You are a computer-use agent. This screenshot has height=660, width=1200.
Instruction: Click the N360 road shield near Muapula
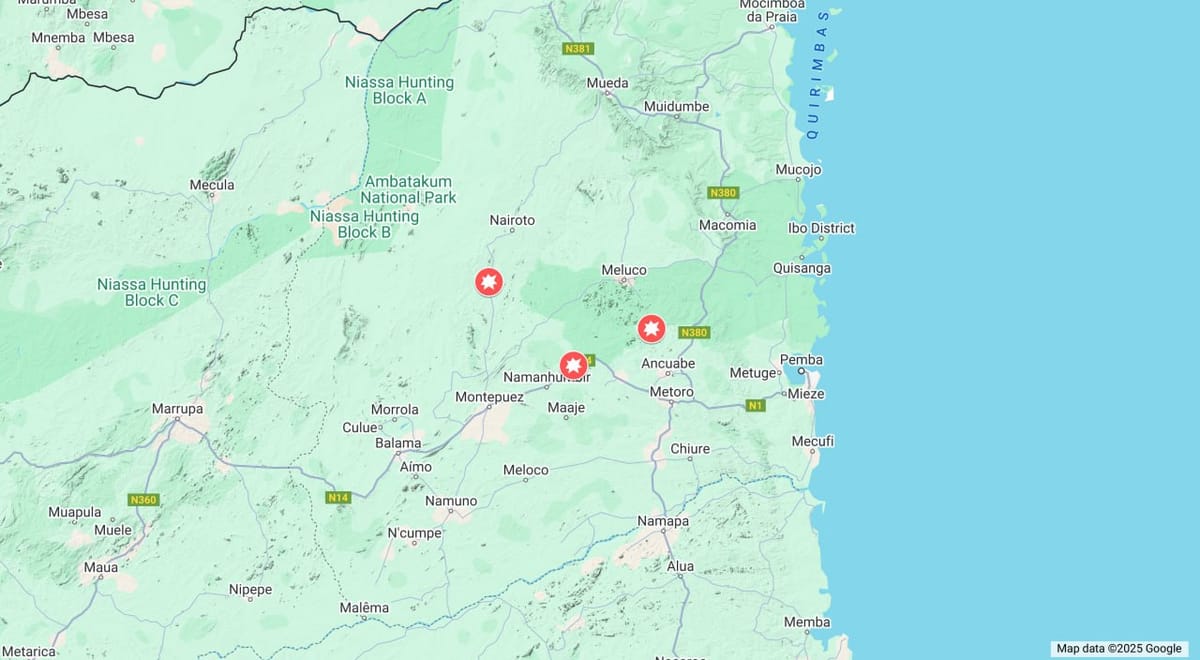[144, 499]
